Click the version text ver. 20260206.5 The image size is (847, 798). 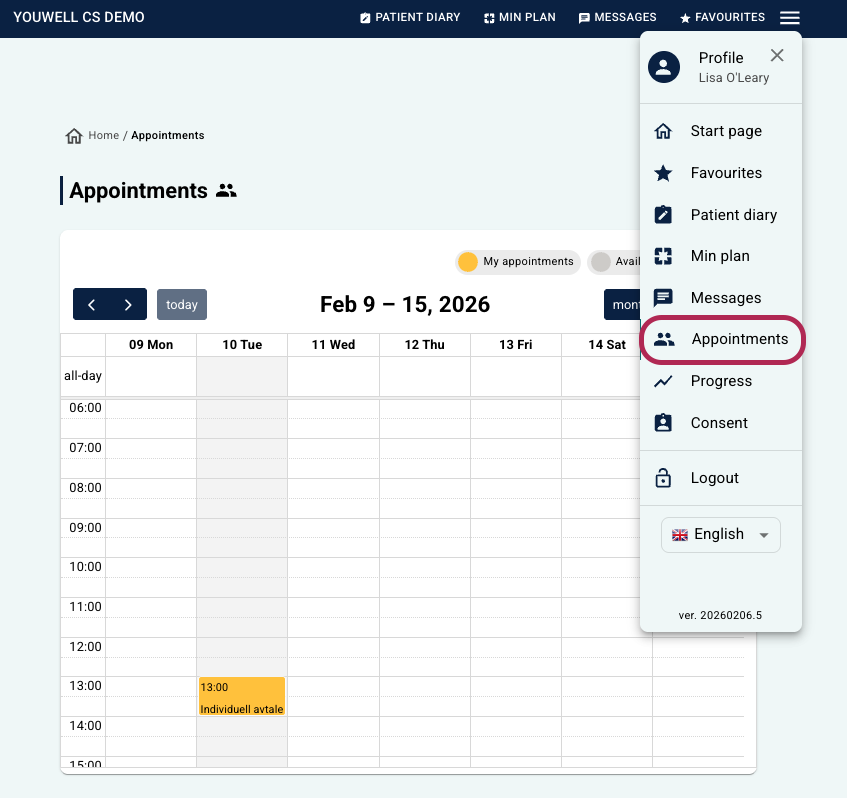tap(720, 615)
